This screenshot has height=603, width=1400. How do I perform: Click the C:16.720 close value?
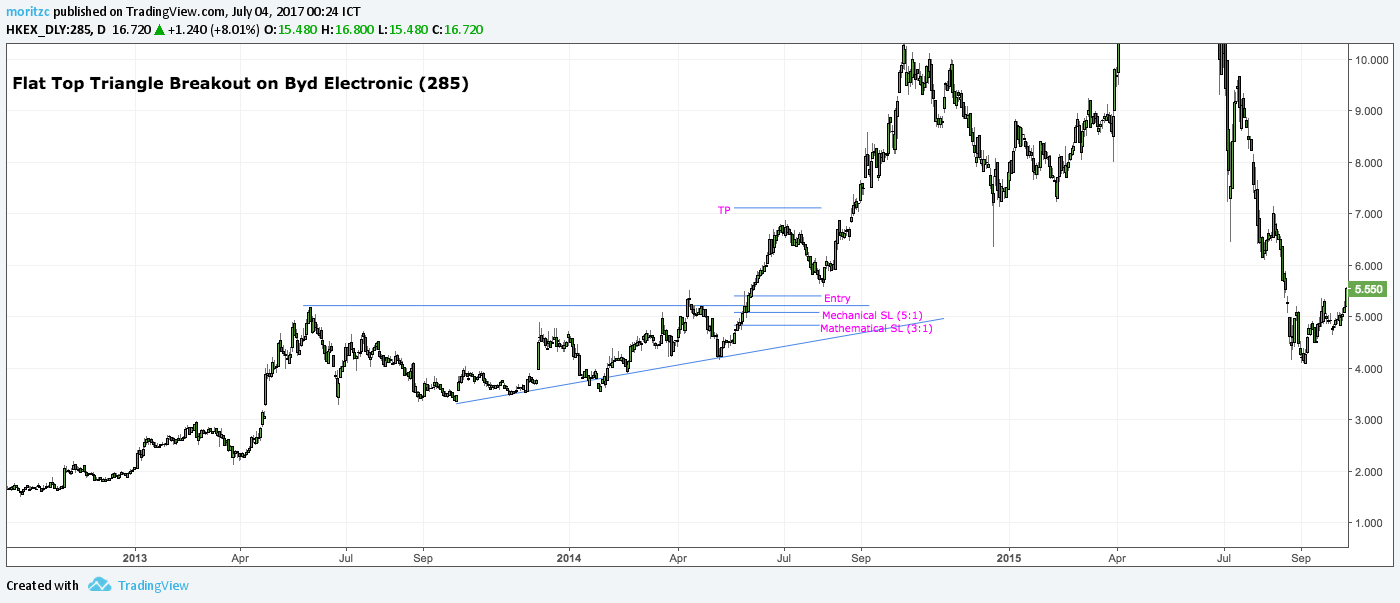coord(458,30)
